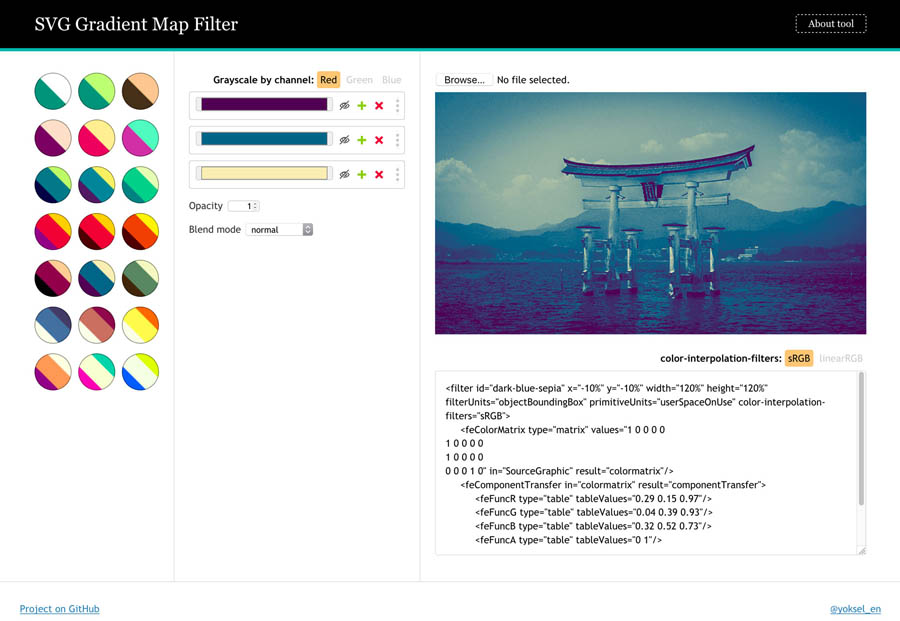The image size is (900, 621).
Task: Click the green plus on the teal-blue color row
Action: pyautogui.click(x=362, y=140)
